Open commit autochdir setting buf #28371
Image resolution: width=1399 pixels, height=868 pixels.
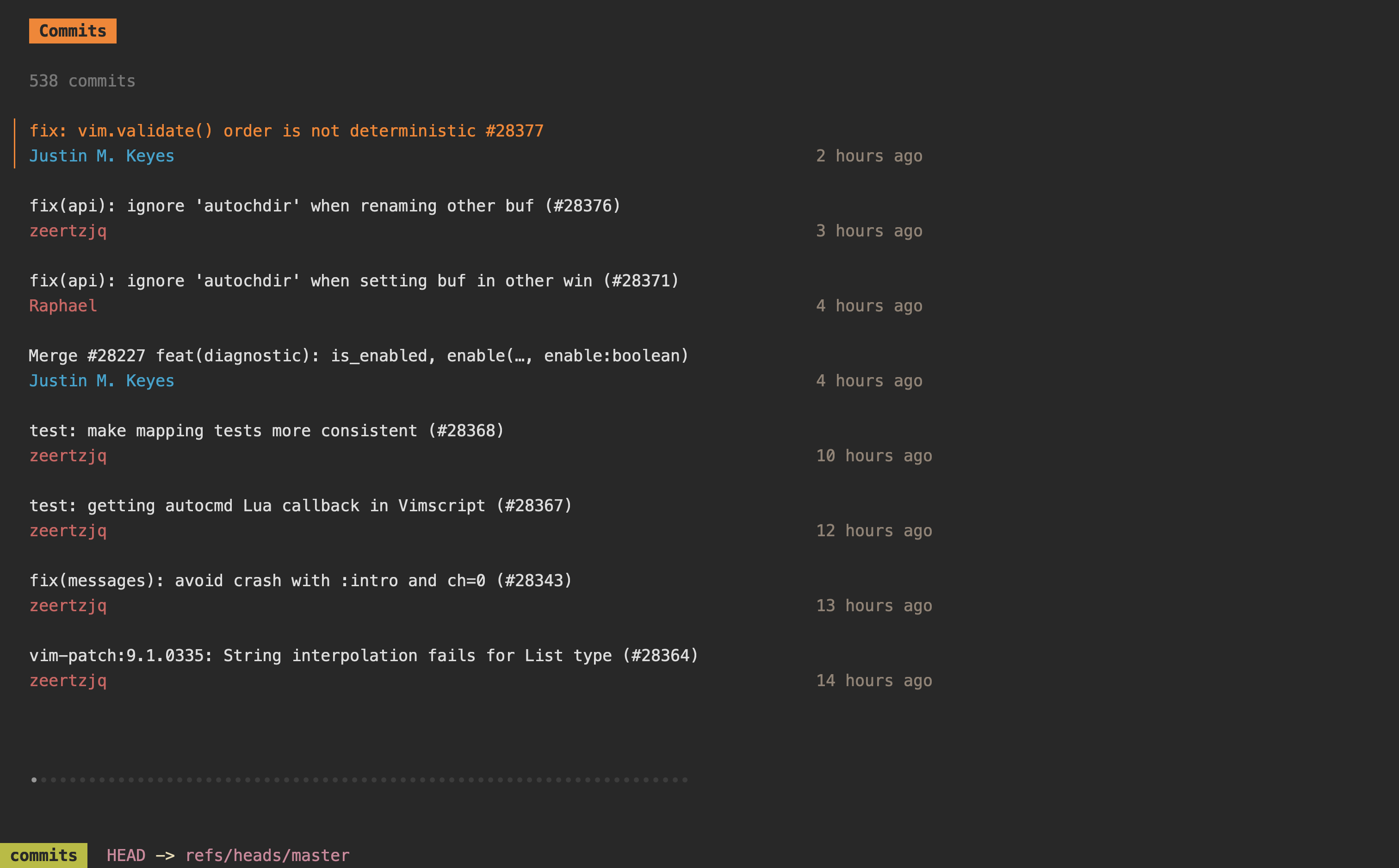353,281
